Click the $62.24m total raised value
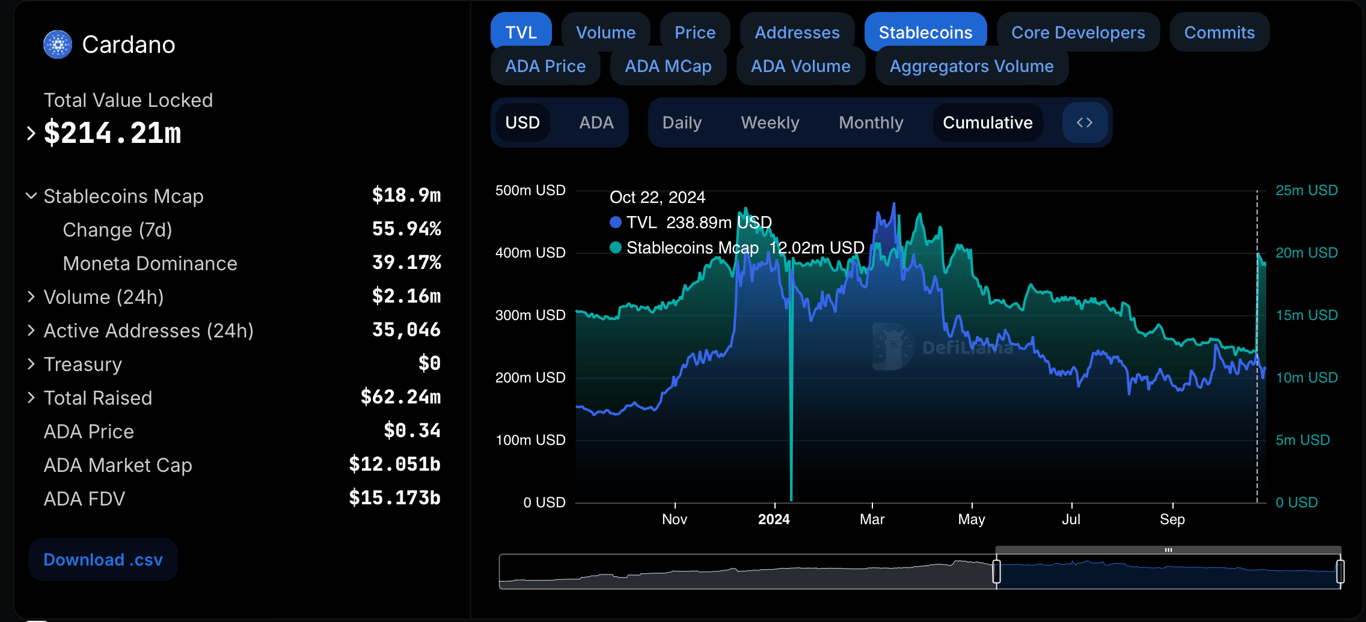The image size is (1366, 622). pos(401,397)
